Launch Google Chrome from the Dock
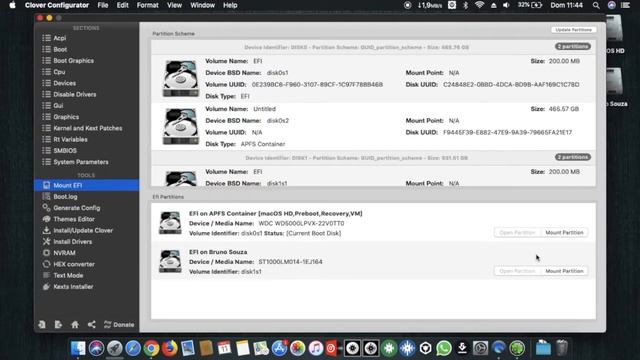The width and height of the screenshot is (640, 360). pyautogui.click(x=151, y=348)
